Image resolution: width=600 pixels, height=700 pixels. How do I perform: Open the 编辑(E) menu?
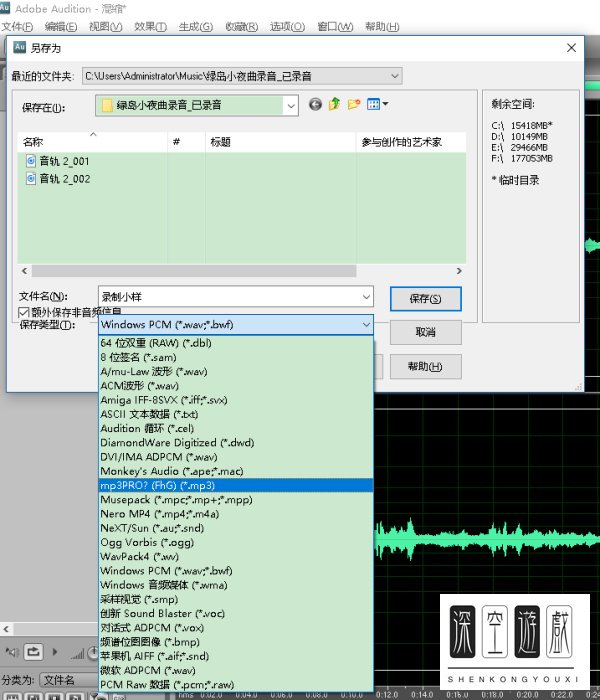[61, 27]
